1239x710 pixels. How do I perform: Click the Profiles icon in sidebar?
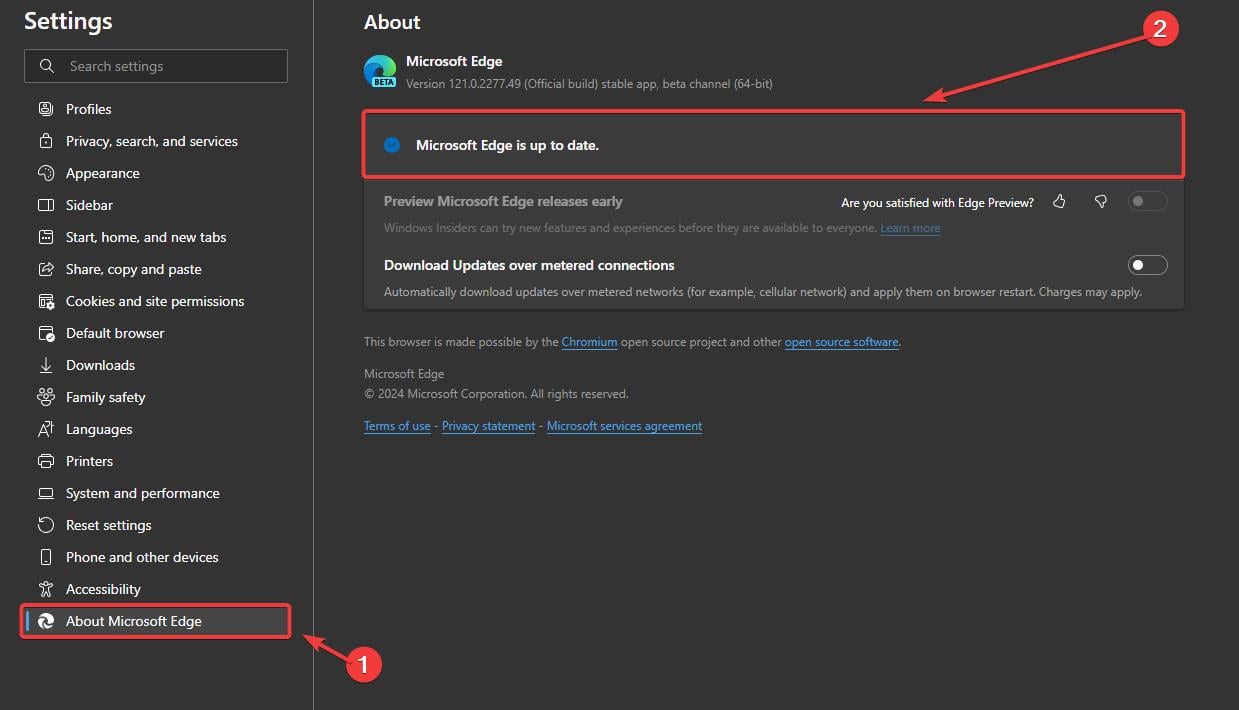[45, 109]
